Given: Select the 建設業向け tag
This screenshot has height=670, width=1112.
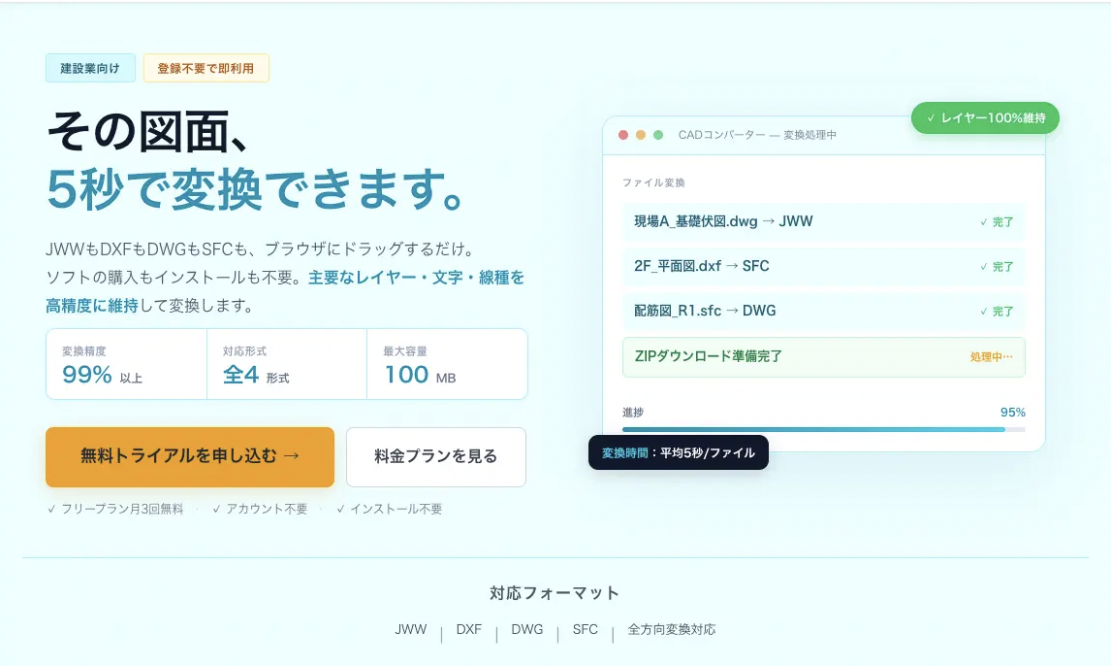Looking at the screenshot, I should (90, 68).
